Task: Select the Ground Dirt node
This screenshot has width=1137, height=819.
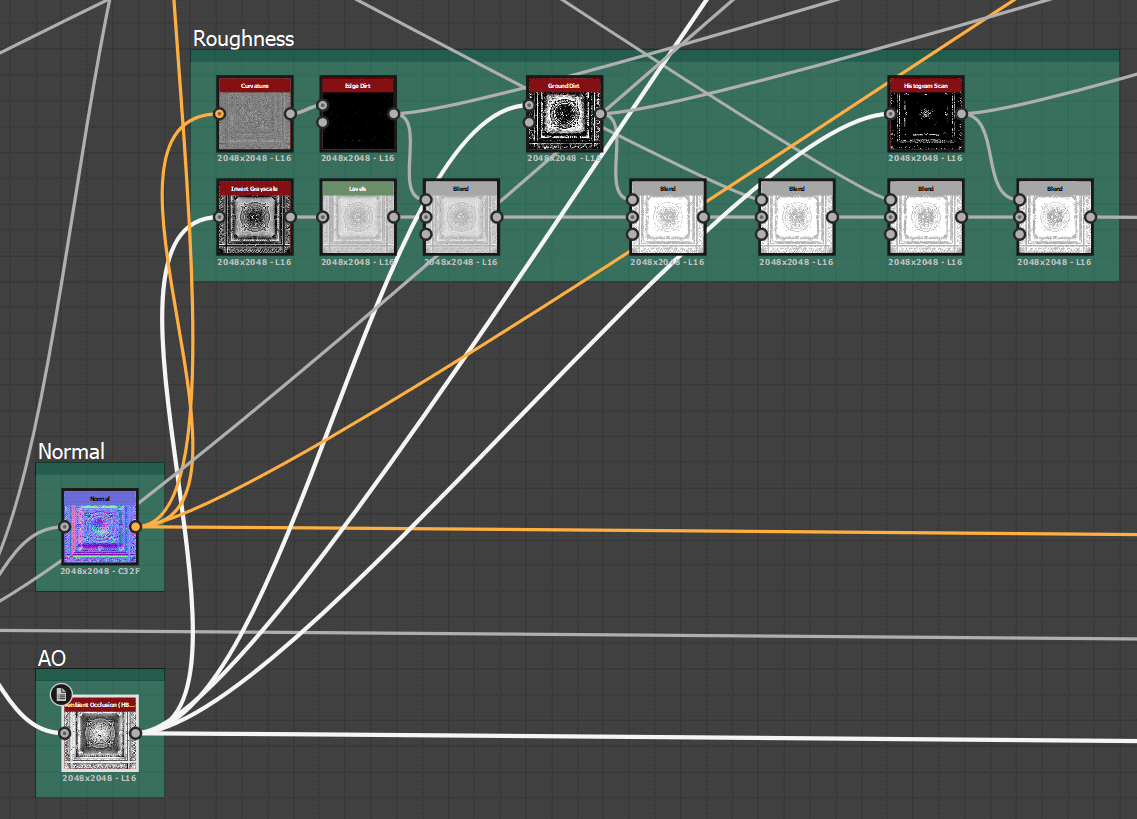Action: (x=564, y=114)
